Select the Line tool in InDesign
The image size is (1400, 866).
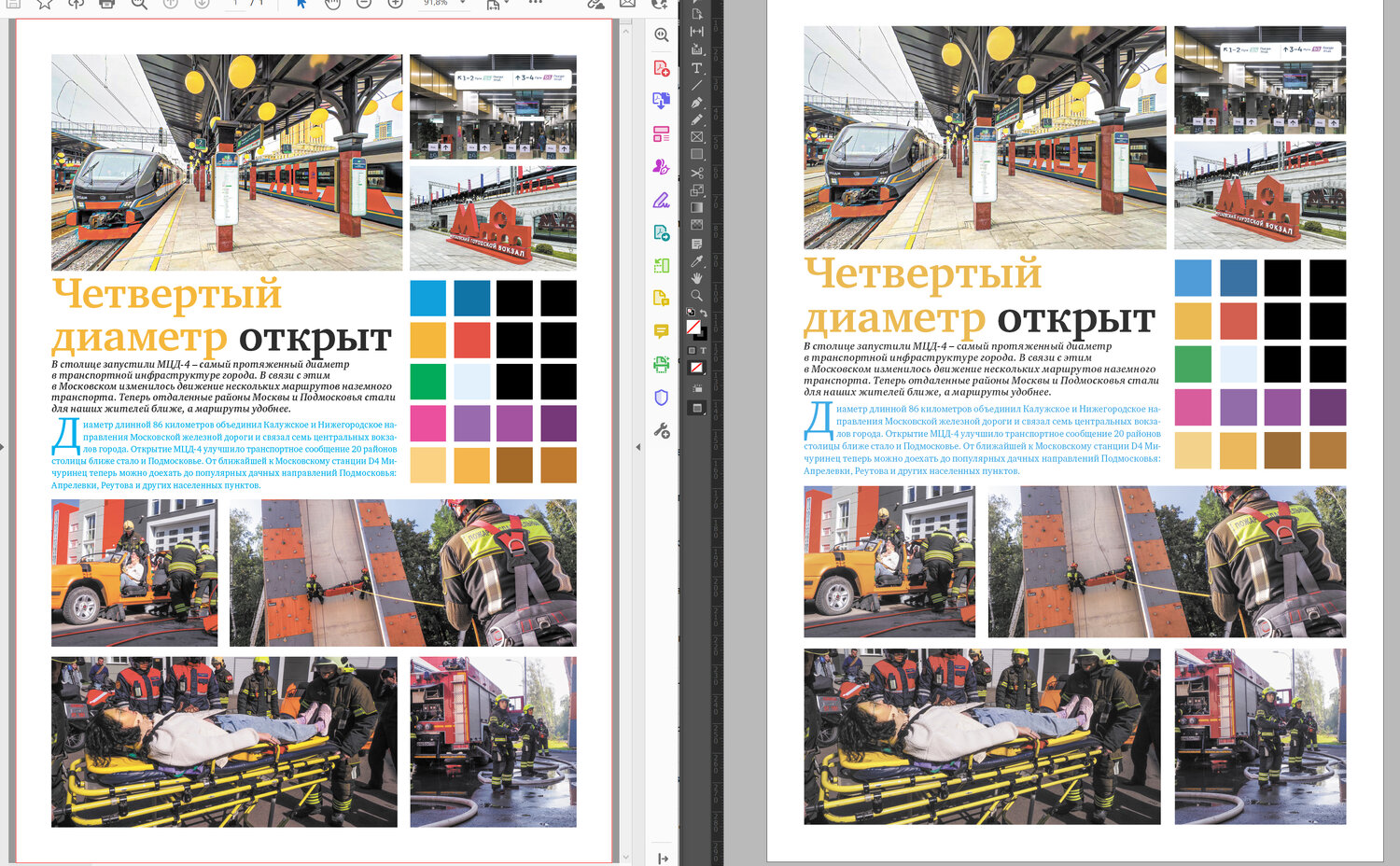pyautogui.click(x=696, y=85)
